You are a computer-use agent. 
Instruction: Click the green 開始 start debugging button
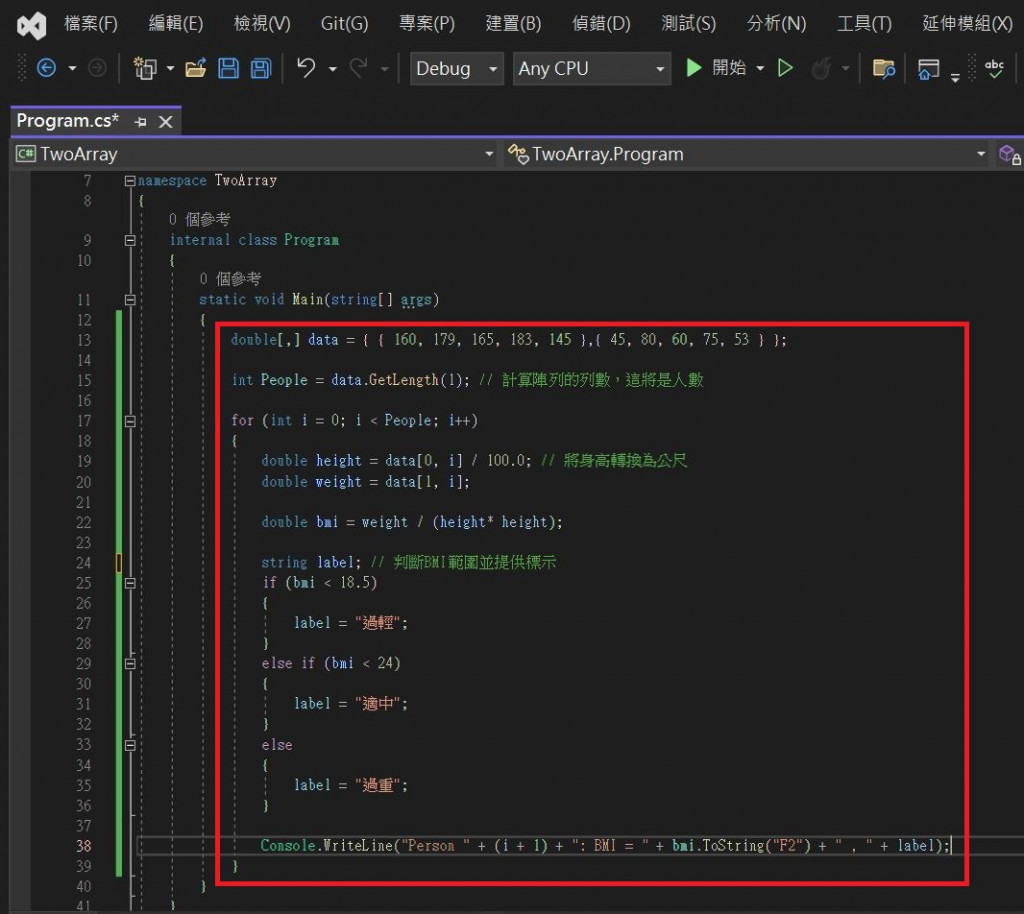tap(715, 68)
